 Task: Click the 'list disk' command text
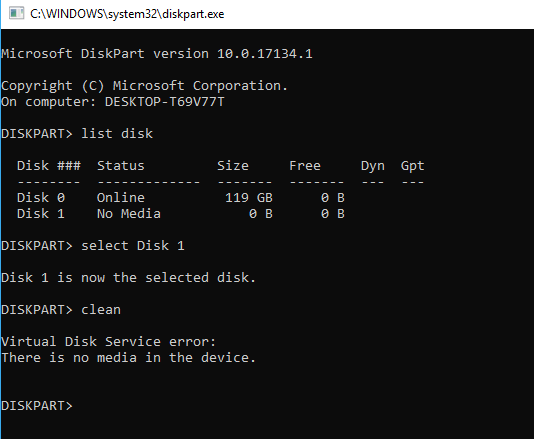pos(117,134)
